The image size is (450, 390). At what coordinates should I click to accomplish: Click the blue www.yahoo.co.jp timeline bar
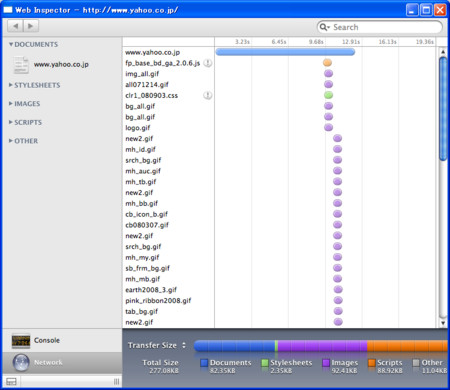285,52
